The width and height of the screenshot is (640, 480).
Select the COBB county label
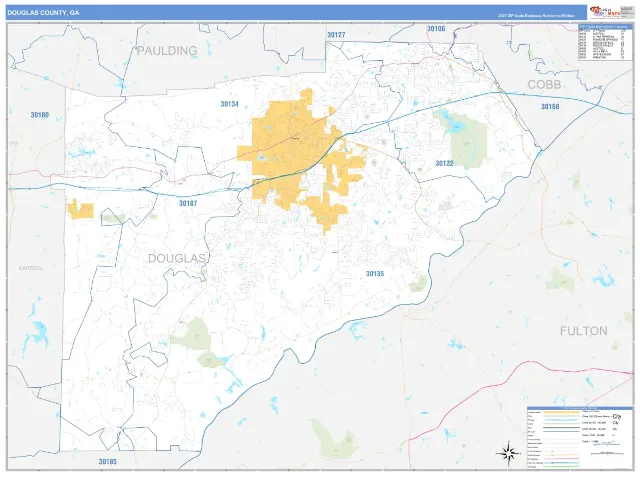coord(544,84)
